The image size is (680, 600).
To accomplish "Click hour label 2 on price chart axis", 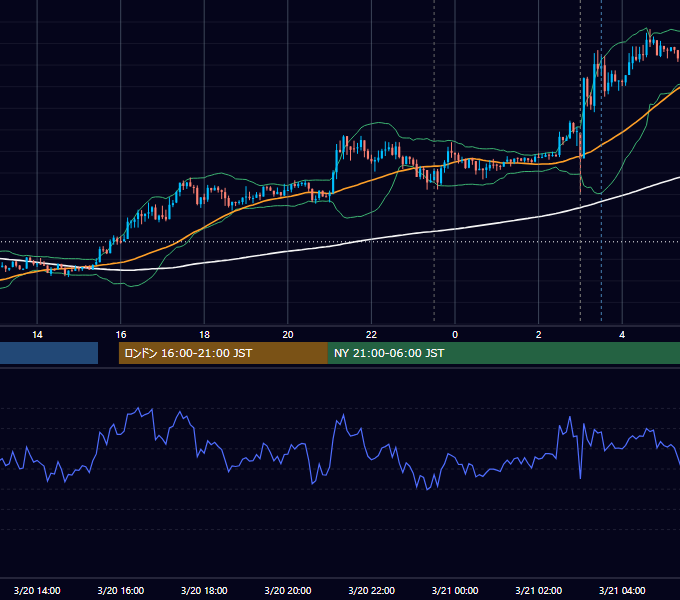I will 539,335.
